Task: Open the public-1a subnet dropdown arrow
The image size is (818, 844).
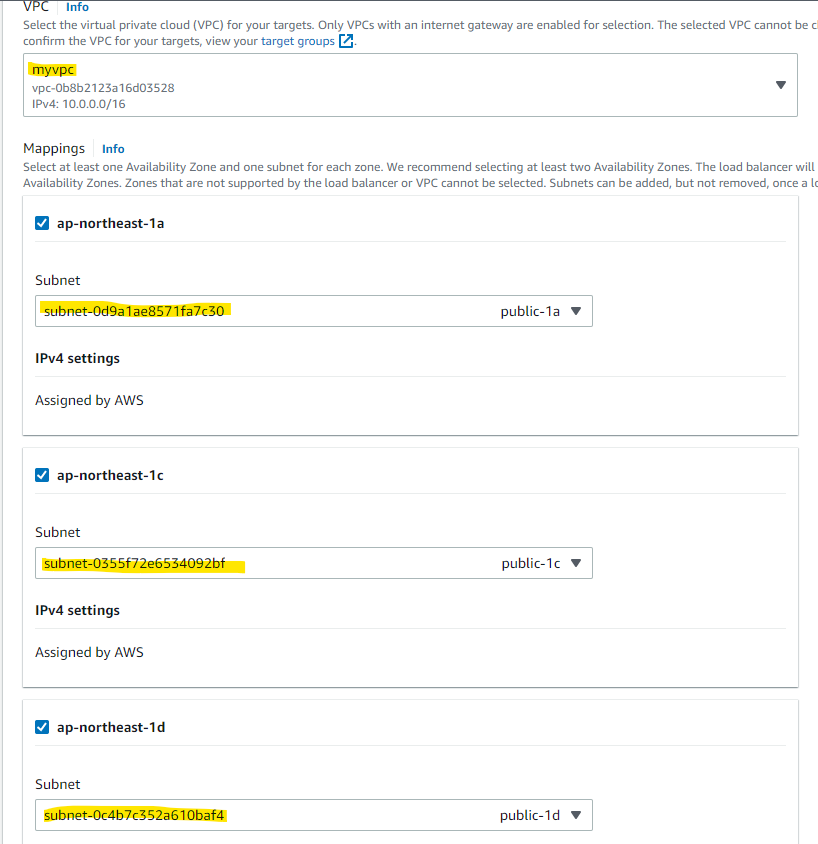Action: pos(576,311)
